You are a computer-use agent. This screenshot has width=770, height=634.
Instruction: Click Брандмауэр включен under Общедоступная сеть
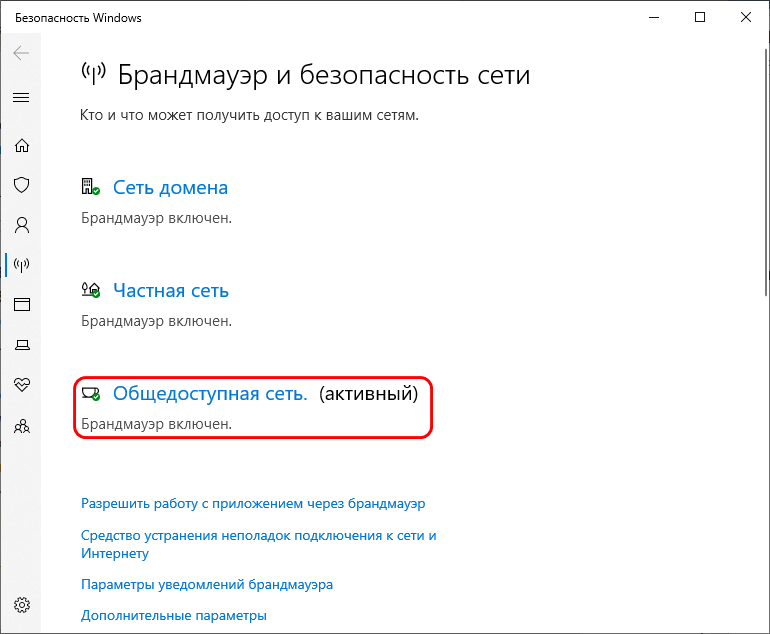156,424
